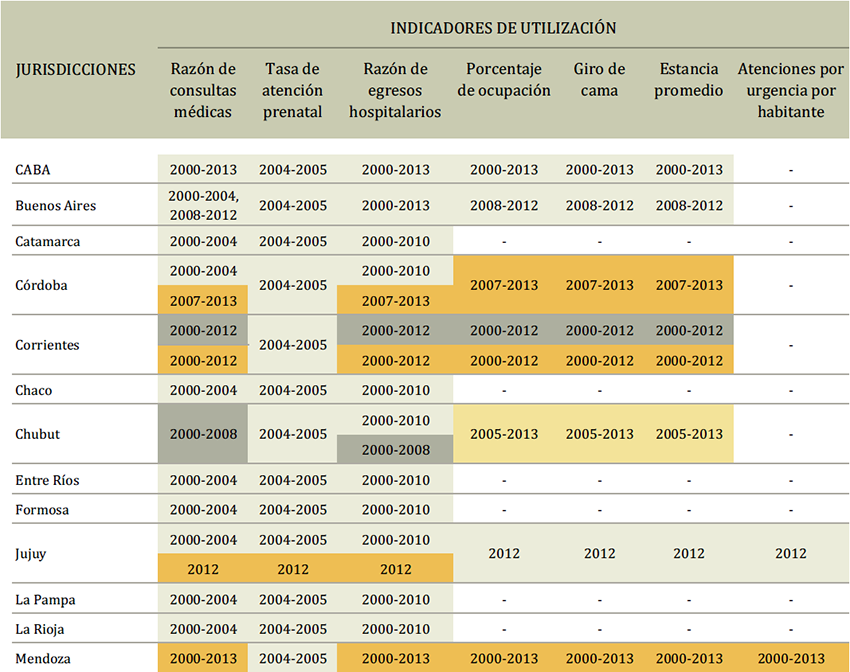Select the La Pampa 2004-2005 cell
Screen dimensions: 850x672
click(x=292, y=600)
